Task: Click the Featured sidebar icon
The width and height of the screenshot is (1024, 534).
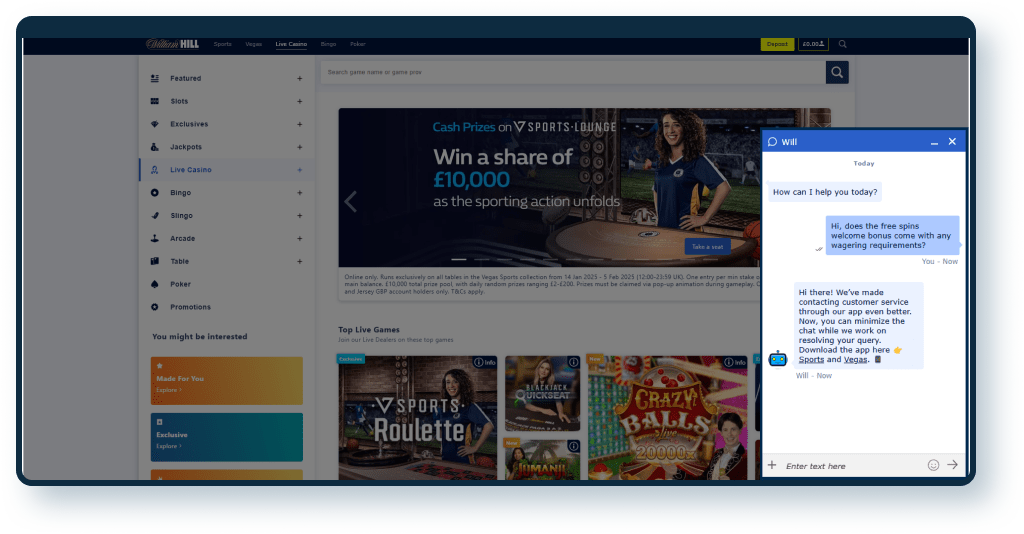Action: point(155,78)
